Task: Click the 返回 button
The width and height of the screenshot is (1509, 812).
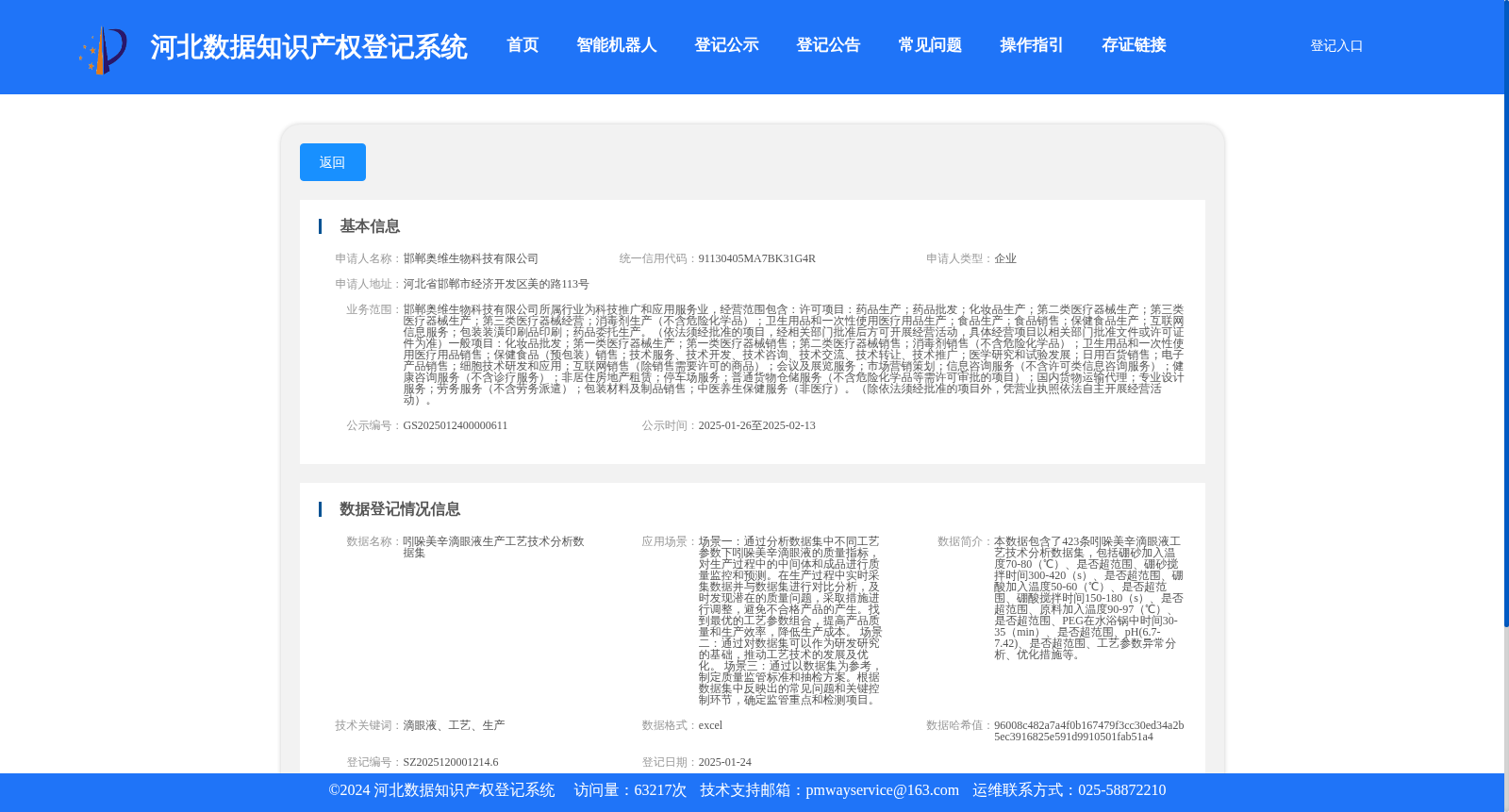Action: pos(333,162)
